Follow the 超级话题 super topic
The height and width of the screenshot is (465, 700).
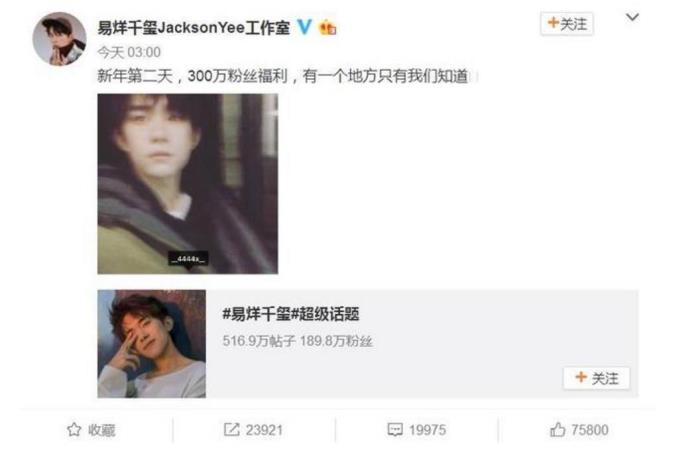click(x=596, y=378)
